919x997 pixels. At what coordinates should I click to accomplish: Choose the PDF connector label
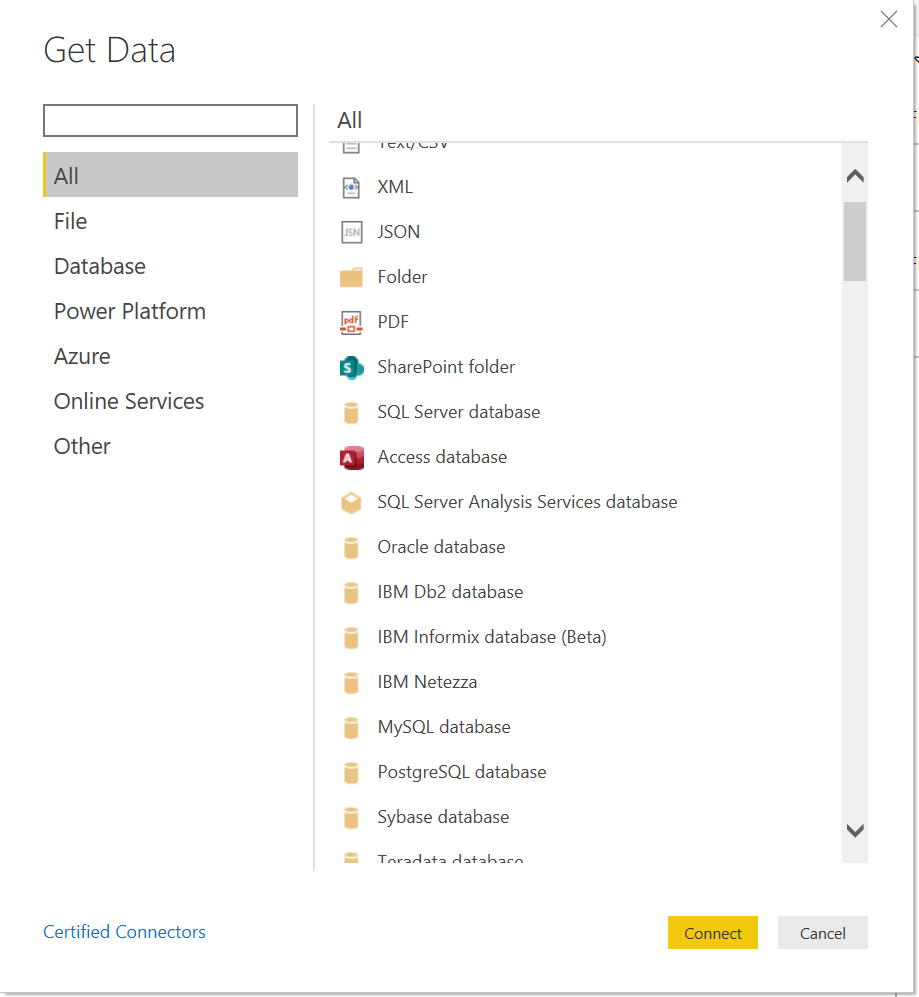pos(393,322)
